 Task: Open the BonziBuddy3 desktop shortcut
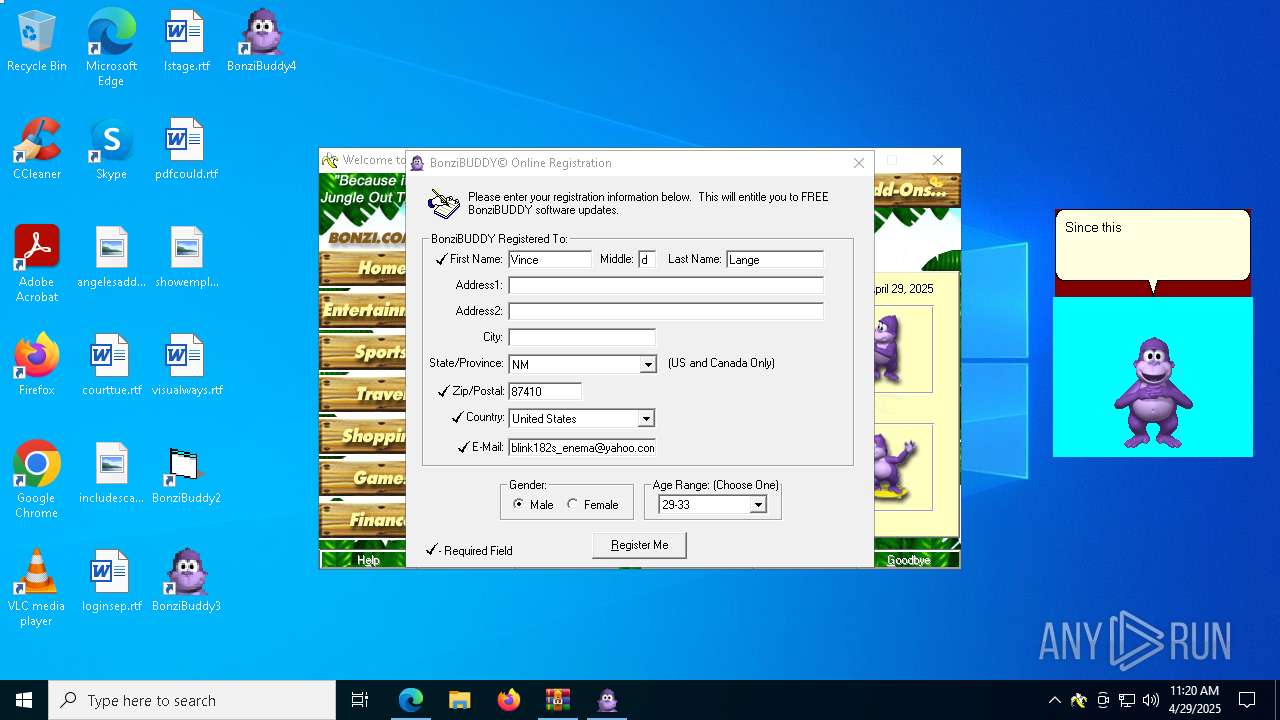pos(186,582)
